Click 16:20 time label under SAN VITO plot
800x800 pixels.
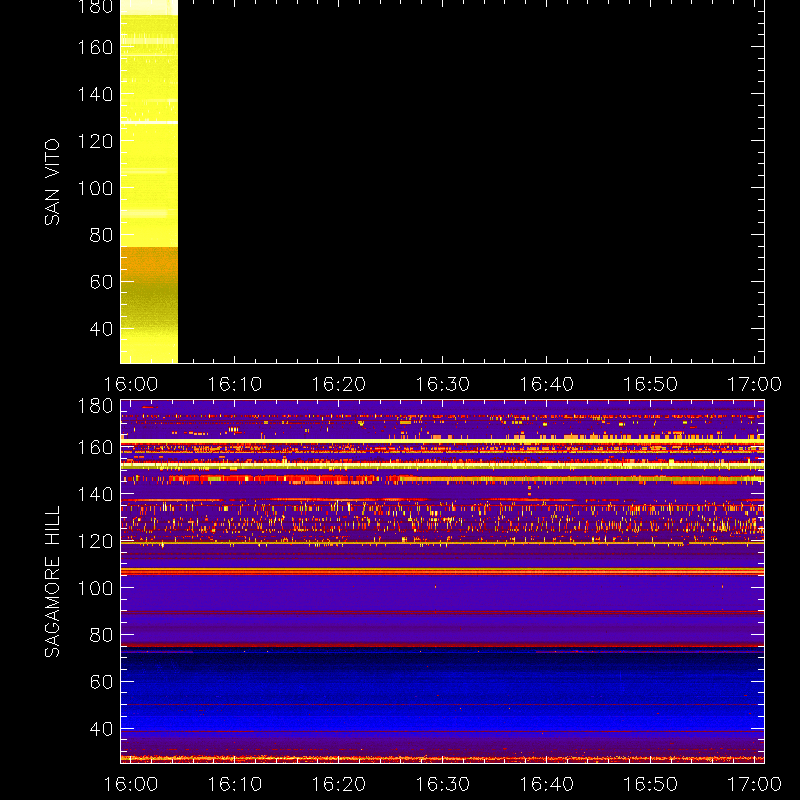(338, 384)
